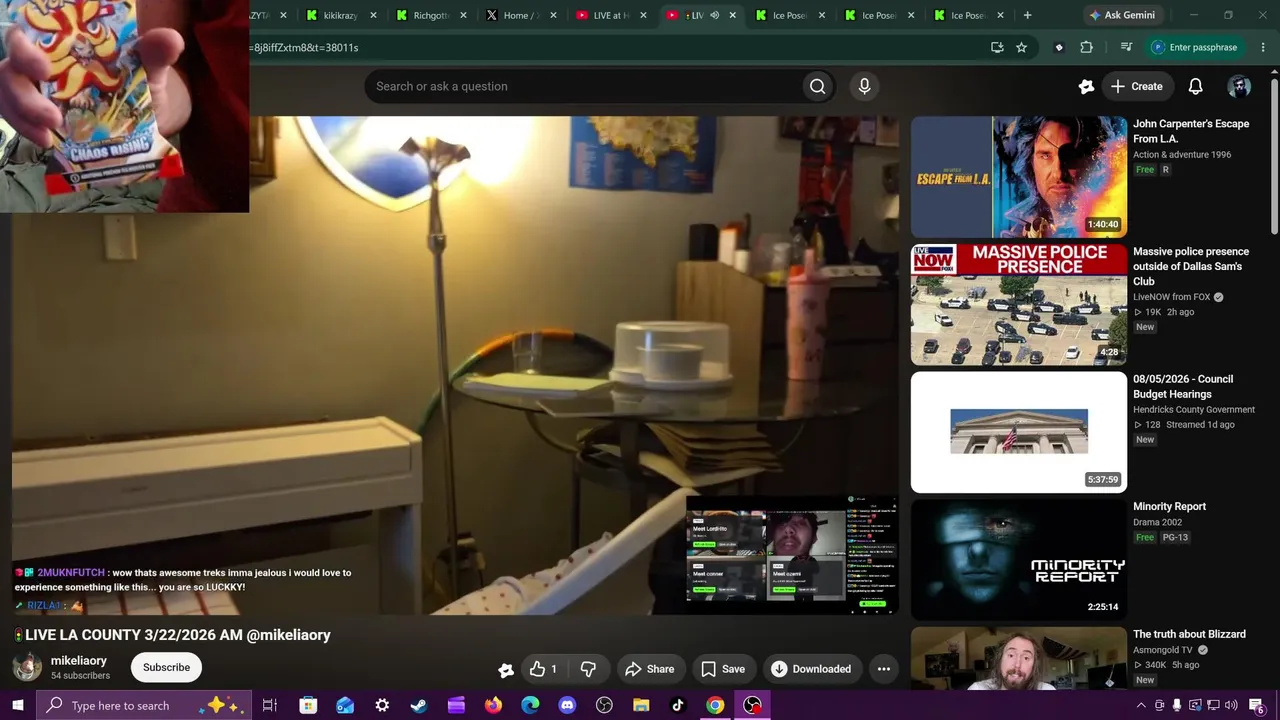Open Microsoft Store from the taskbar
The image size is (1280, 720).
tap(308, 705)
